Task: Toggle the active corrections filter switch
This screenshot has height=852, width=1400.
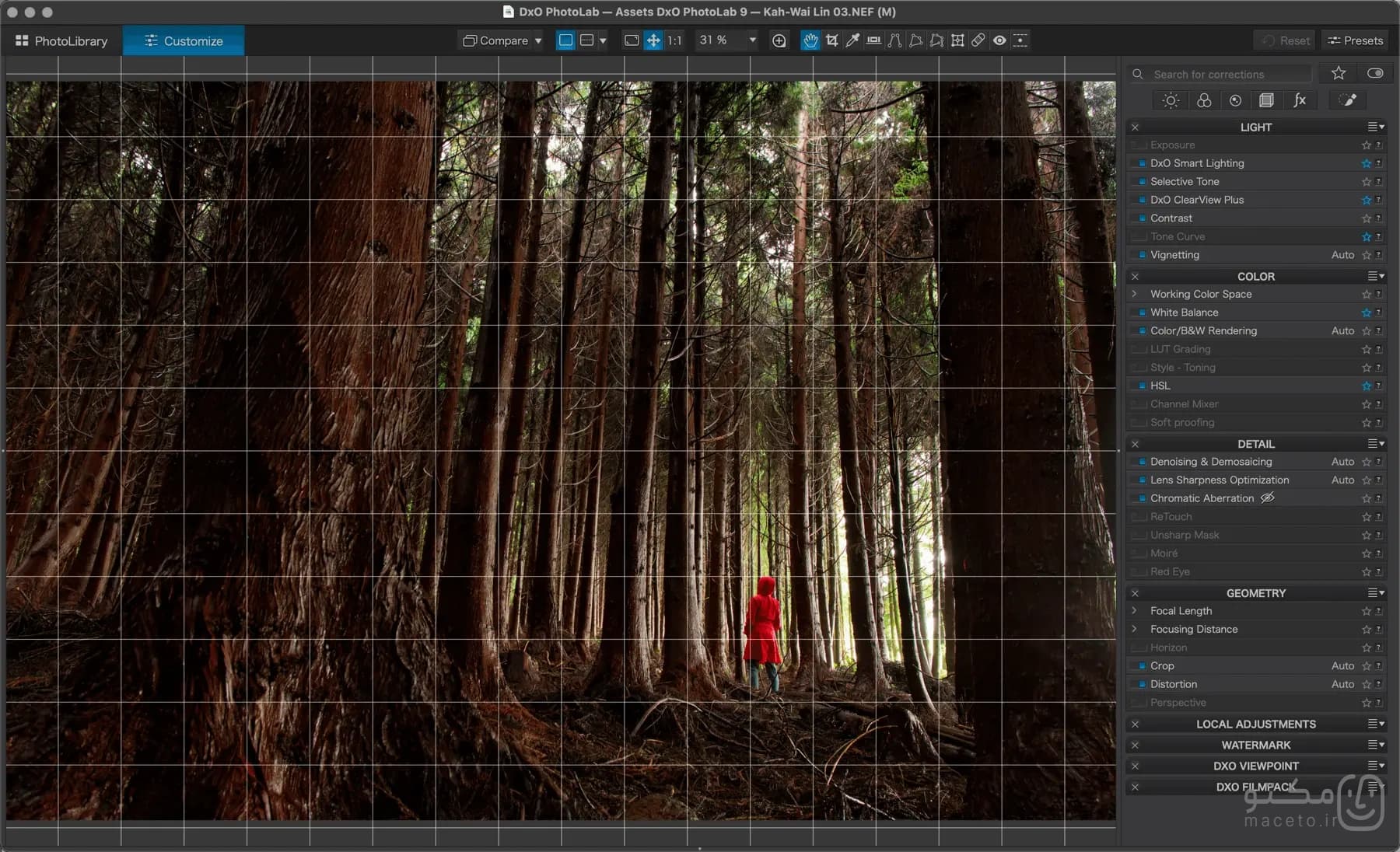Action: point(1375,73)
